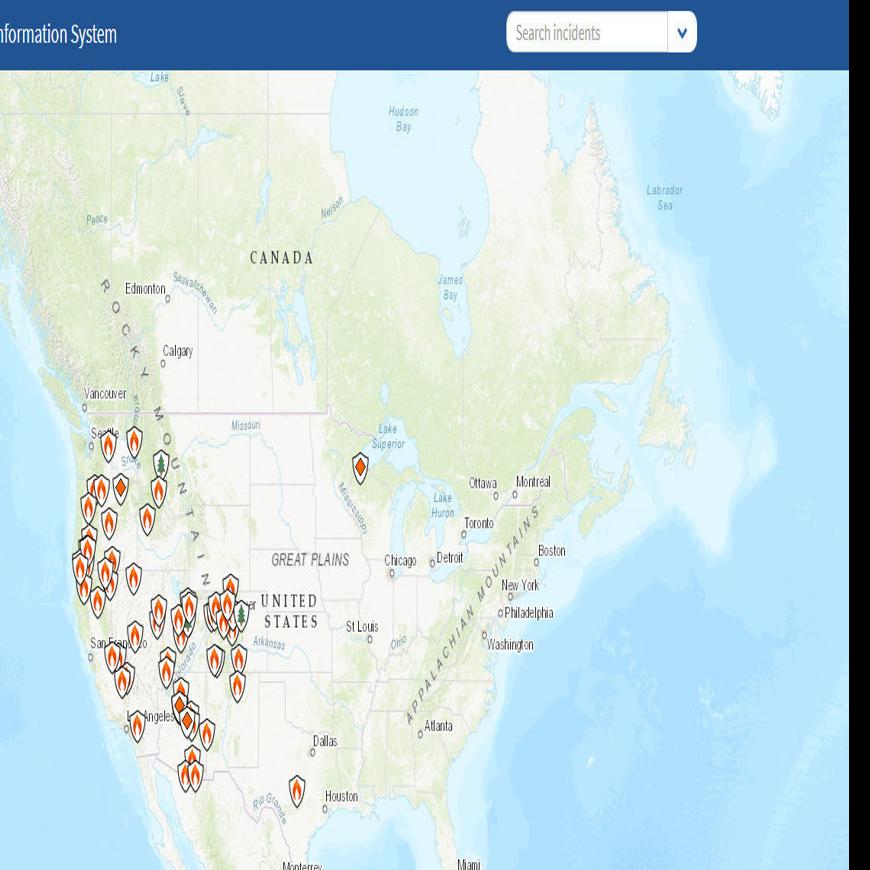Open the wildfire marker on the Seattle label
The width and height of the screenshot is (870, 870).
(109, 445)
